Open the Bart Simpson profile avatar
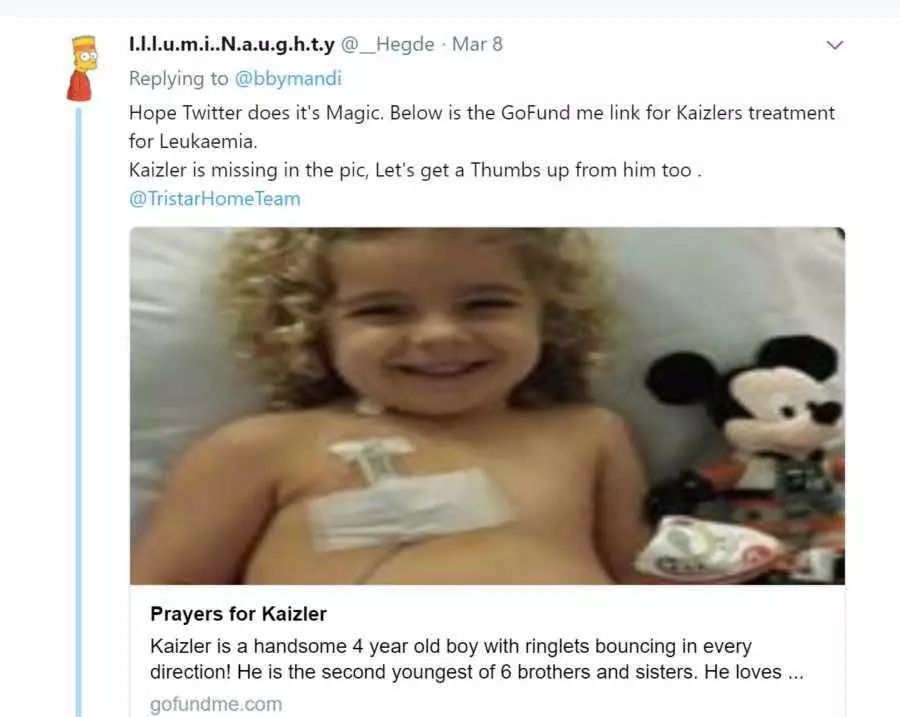Viewport: 900px width, 717px height. 82,68
